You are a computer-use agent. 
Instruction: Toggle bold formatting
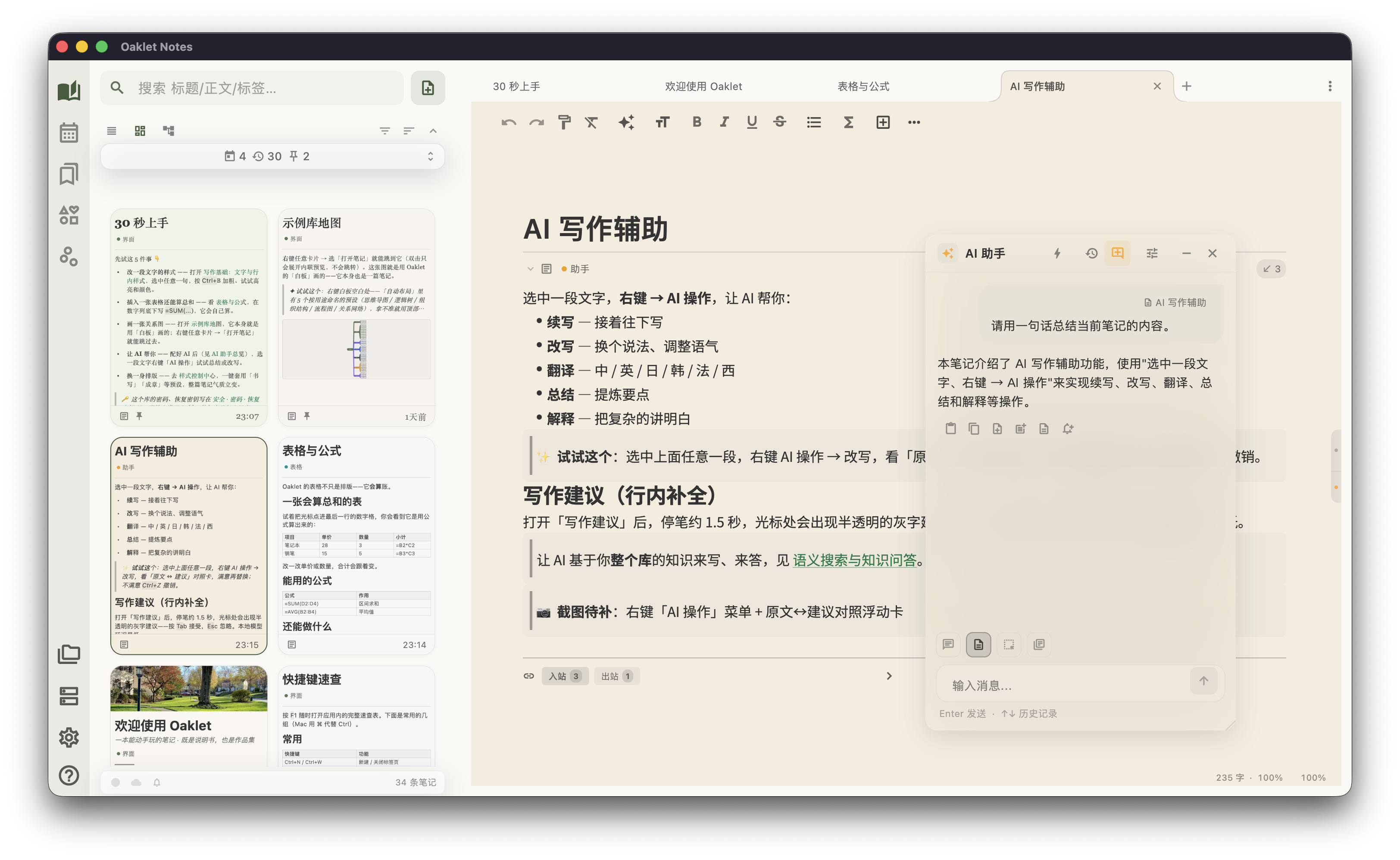tap(697, 122)
